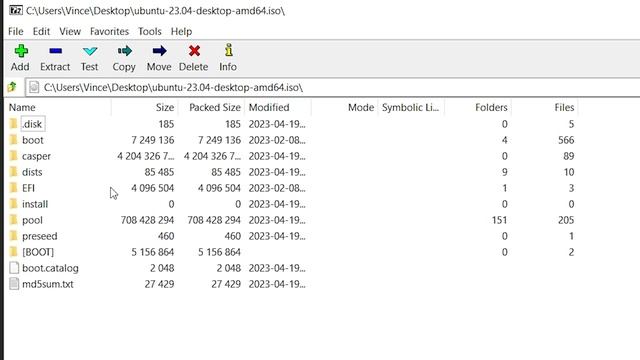Click EFI packed size 4 096 504
The image size is (640, 360).
click(x=219, y=188)
